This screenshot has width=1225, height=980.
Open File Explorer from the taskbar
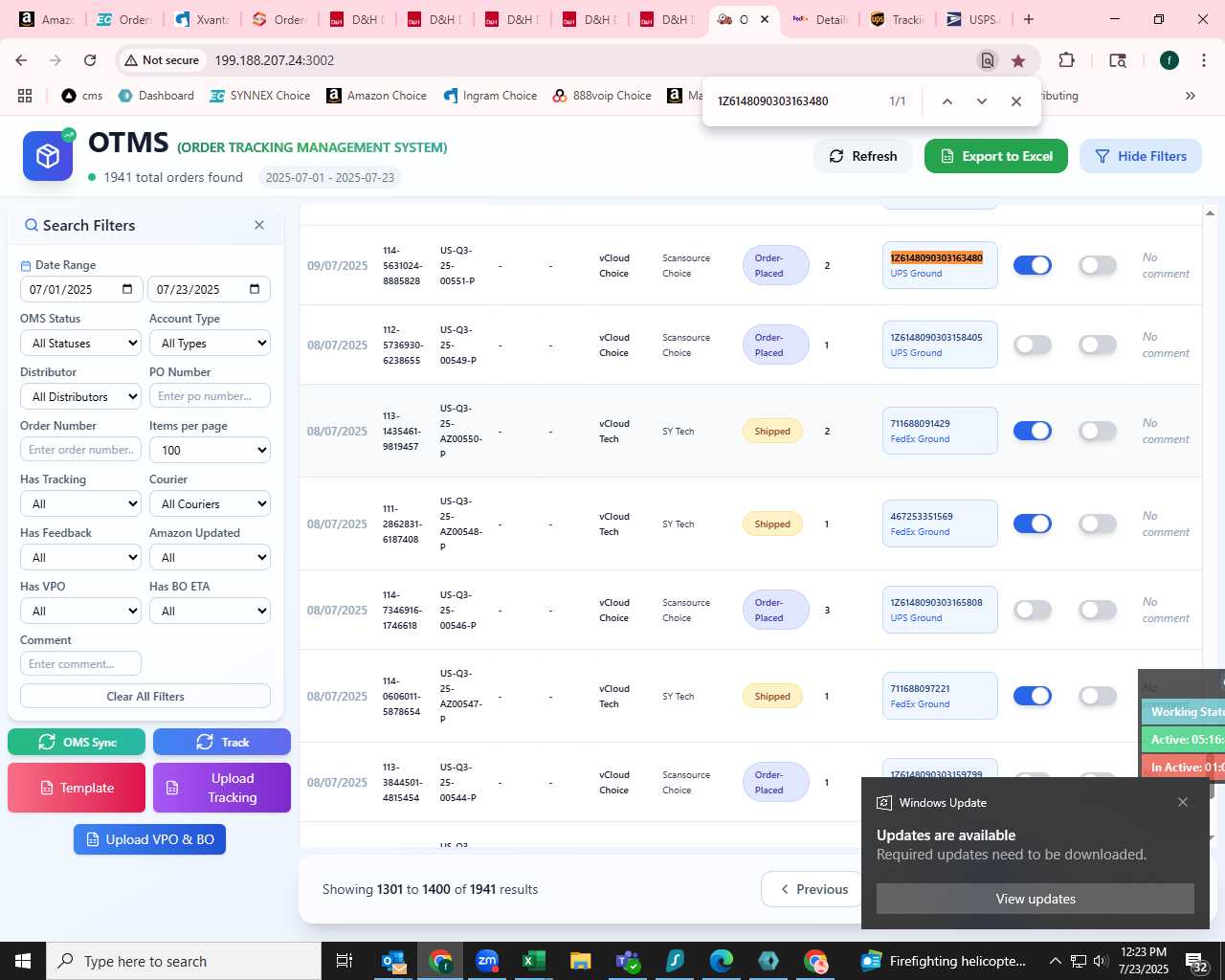coord(580,961)
